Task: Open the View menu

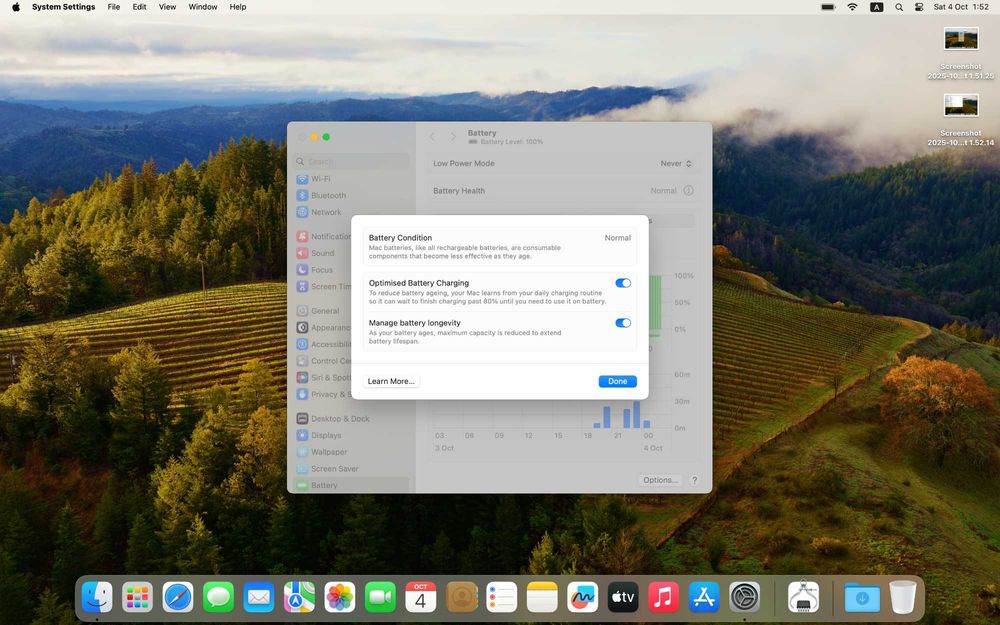Action: click(x=167, y=7)
